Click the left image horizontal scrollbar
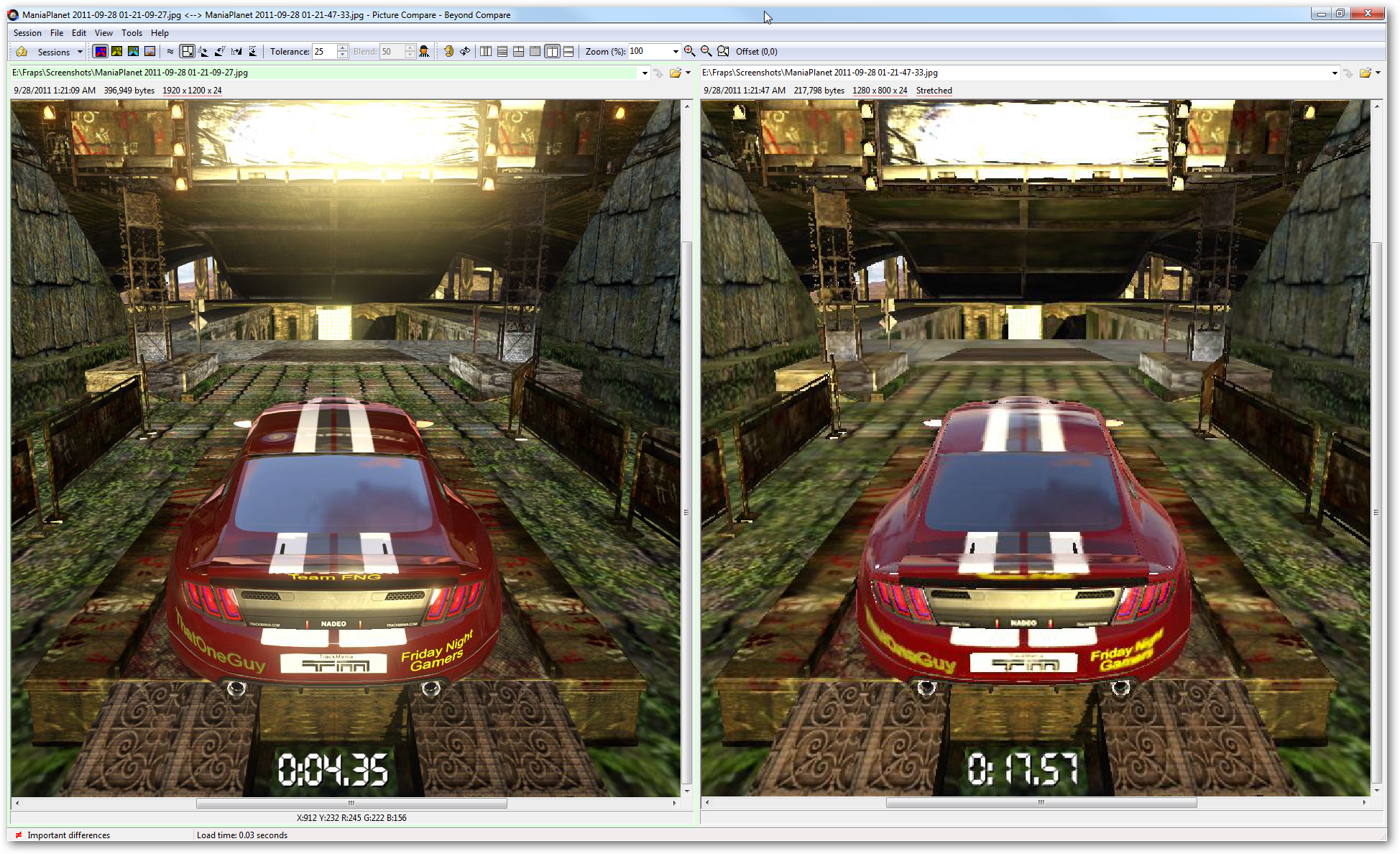This screenshot has height=854, width=1400. coord(351,803)
